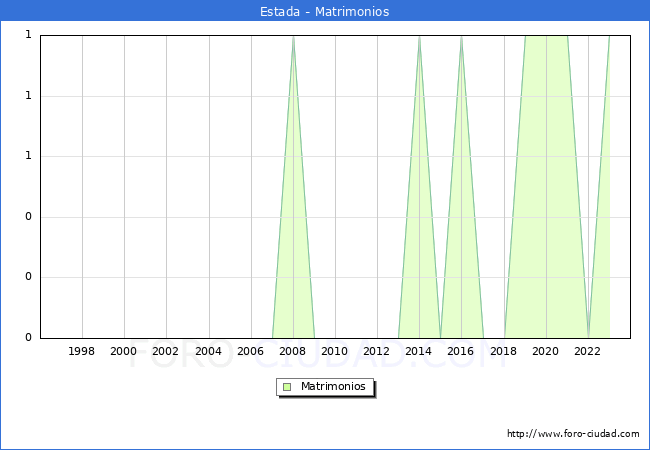The width and height of the screenshot is (650, 450).
Task: Select the 2004 x-axis label
Action: point(209,351)
